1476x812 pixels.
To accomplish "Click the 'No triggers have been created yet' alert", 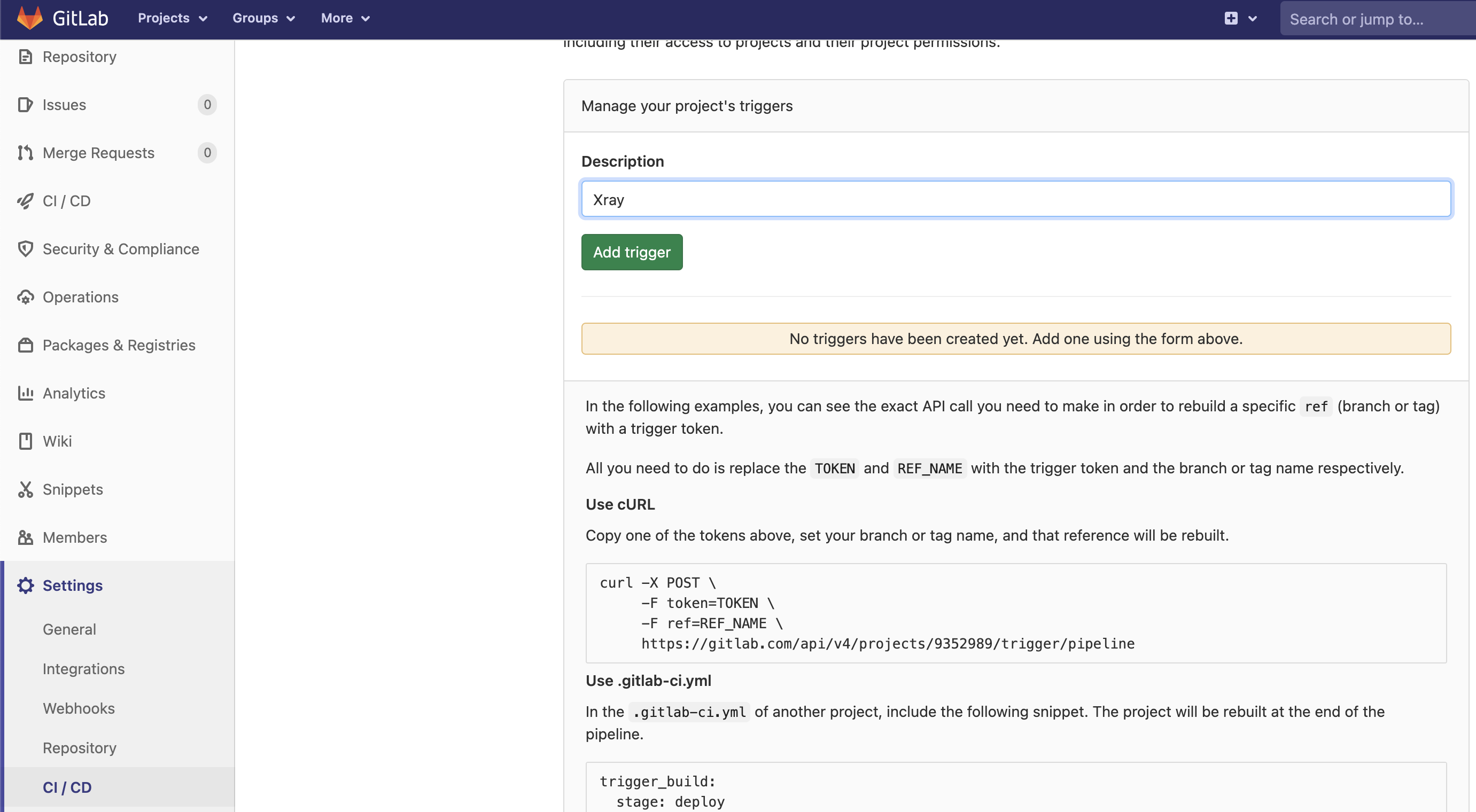I will click(1015, 339).
